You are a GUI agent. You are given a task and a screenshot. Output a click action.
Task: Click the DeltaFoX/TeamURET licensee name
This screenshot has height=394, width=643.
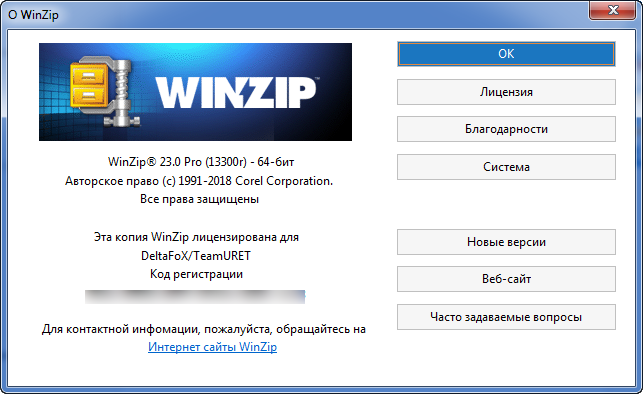click(196, 256)
